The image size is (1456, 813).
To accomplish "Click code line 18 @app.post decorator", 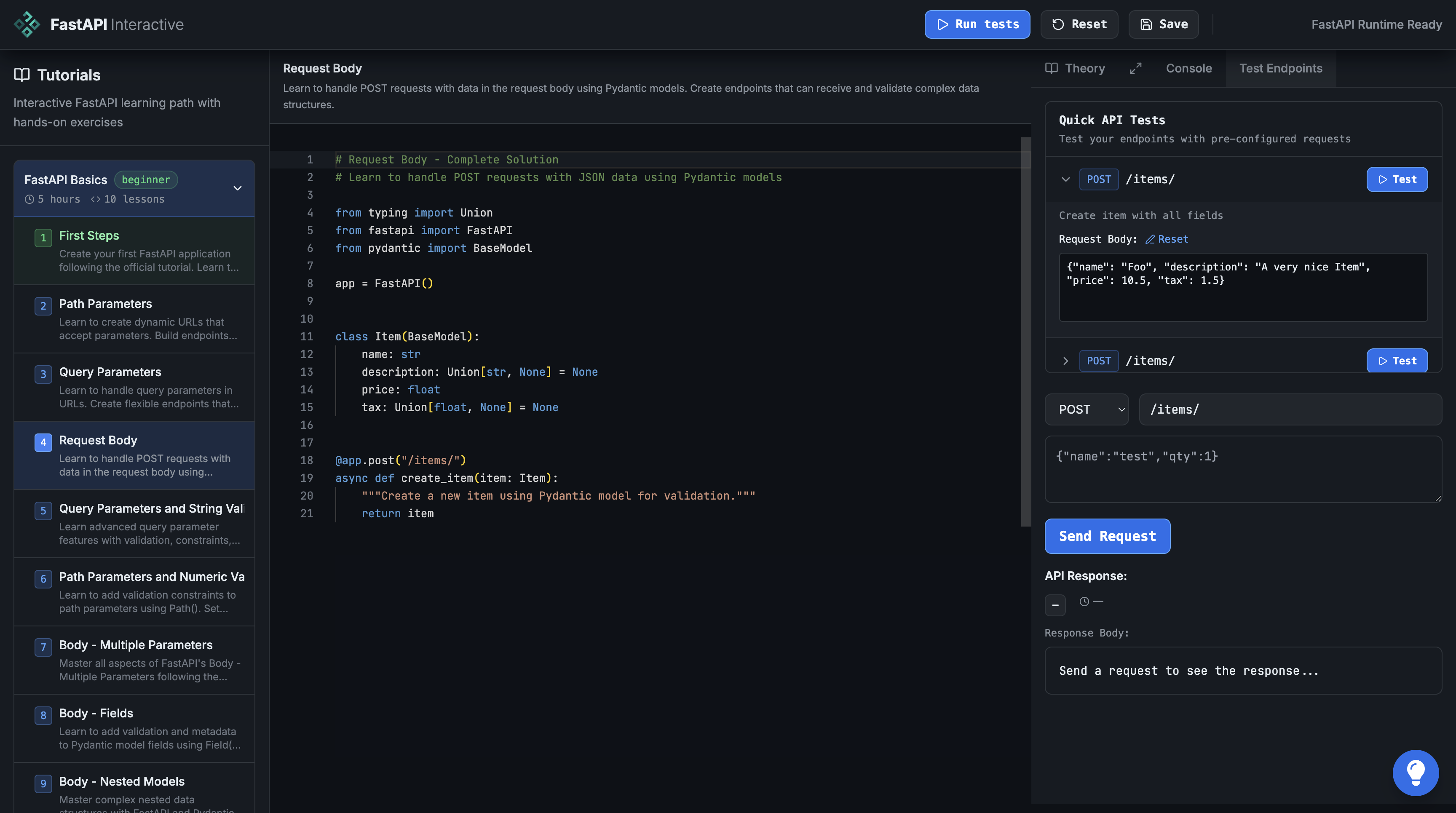I will (401, 460).
